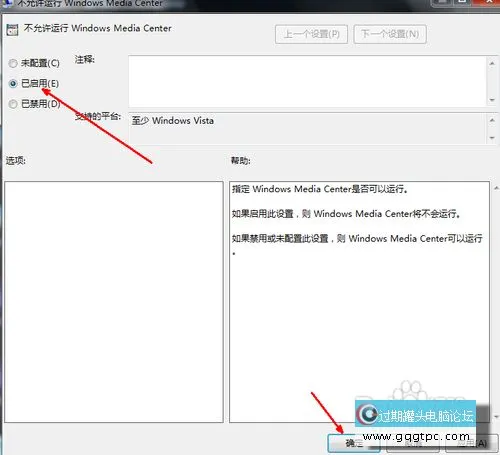Click the '至少 Windows Vista' platform text
The width and height of the screenshot is (500, 455).
click(x=173, y=120)
